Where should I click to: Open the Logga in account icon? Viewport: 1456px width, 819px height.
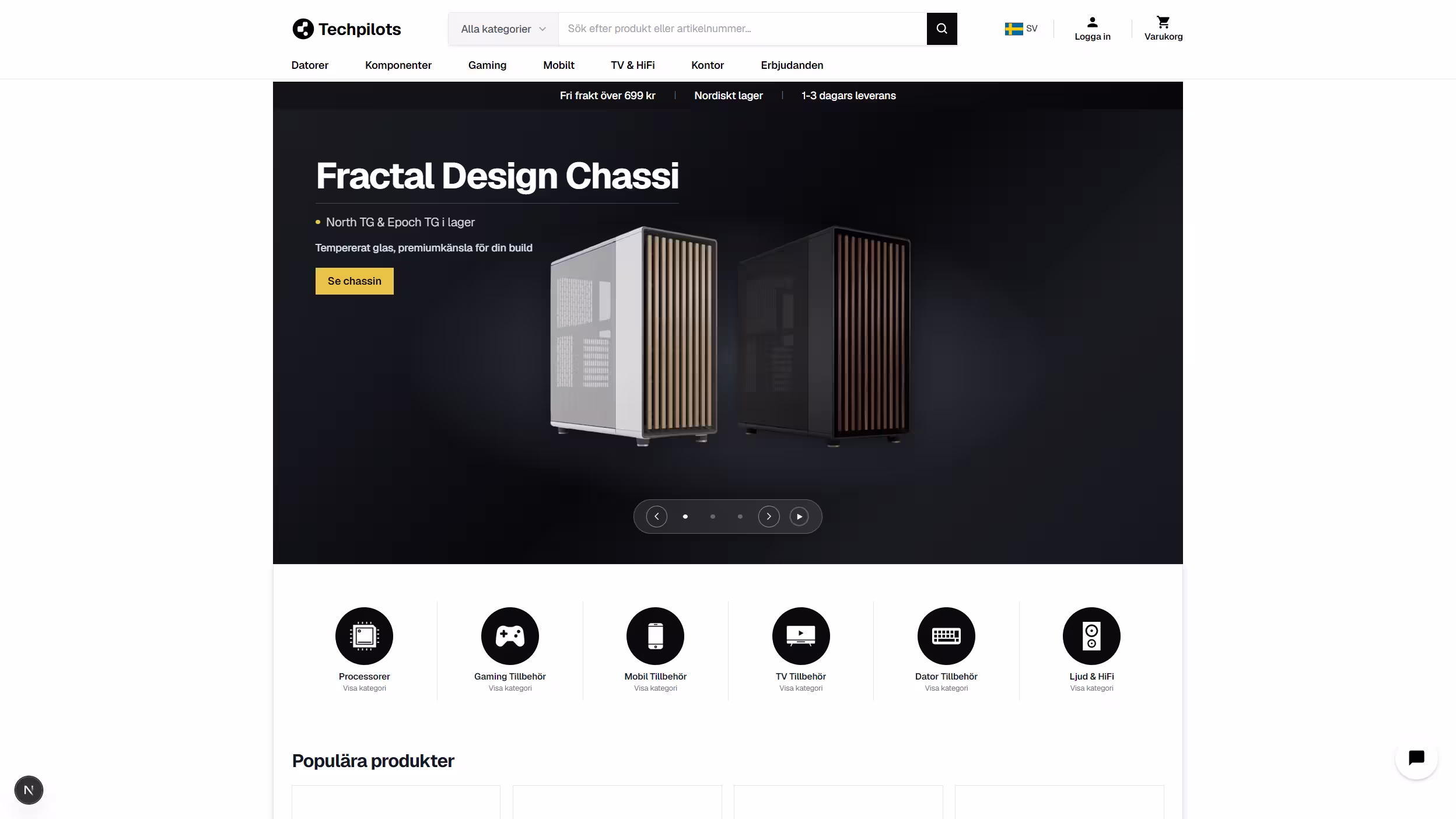1092,29
